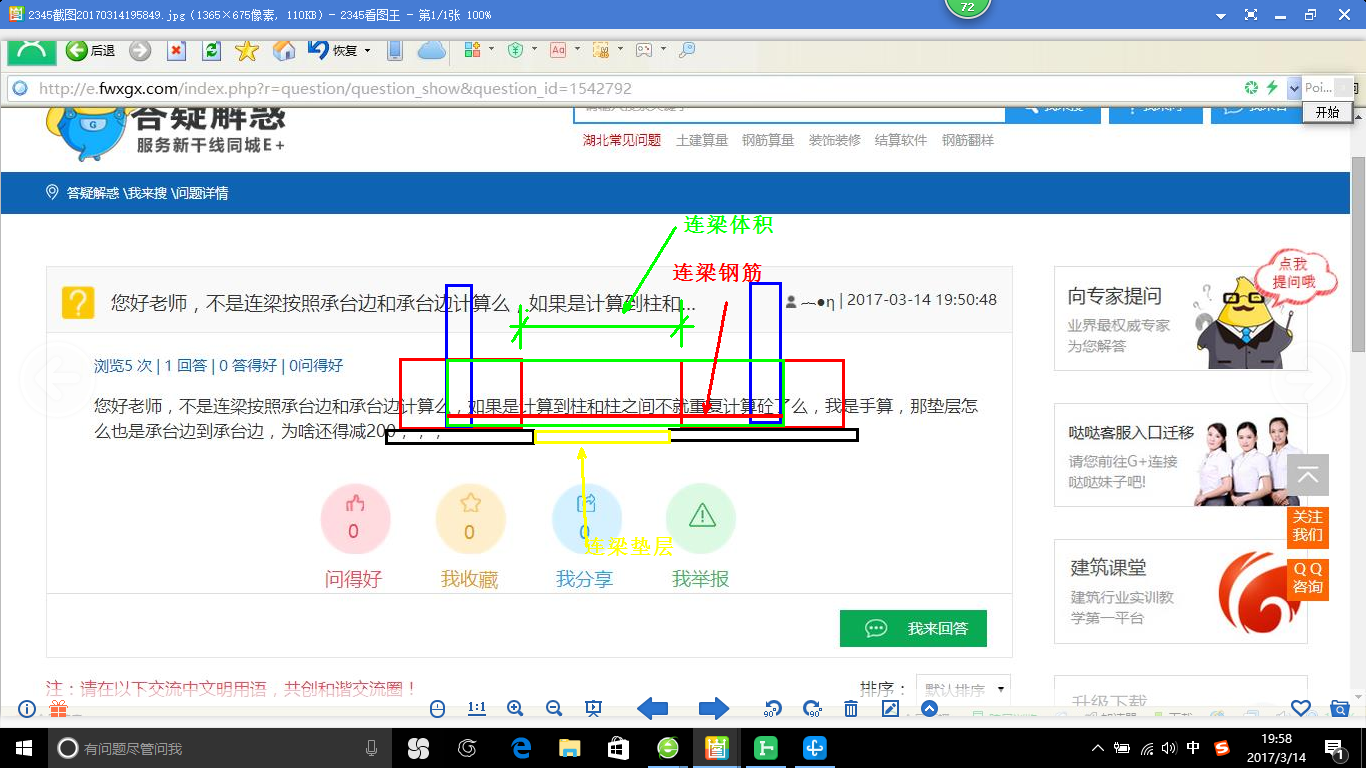
Task: Click the browser 后退 back button
Action: click(90, 50)
